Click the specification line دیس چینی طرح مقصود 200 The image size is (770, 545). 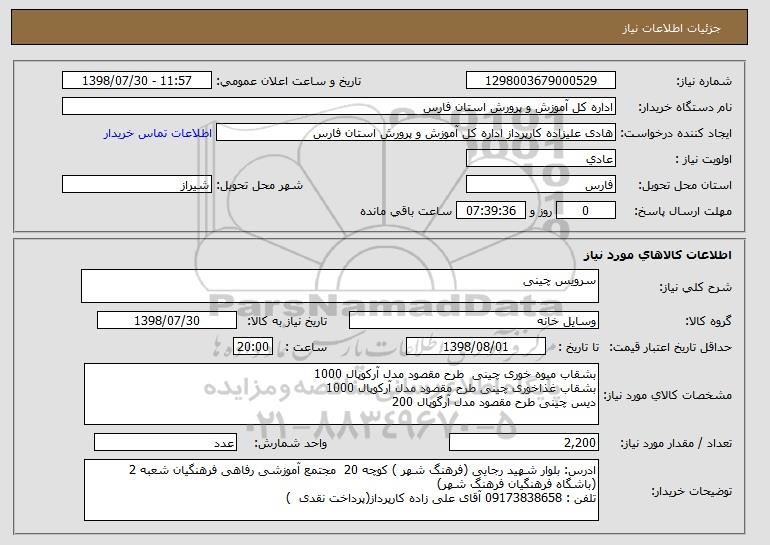click(x=494, y=403)
